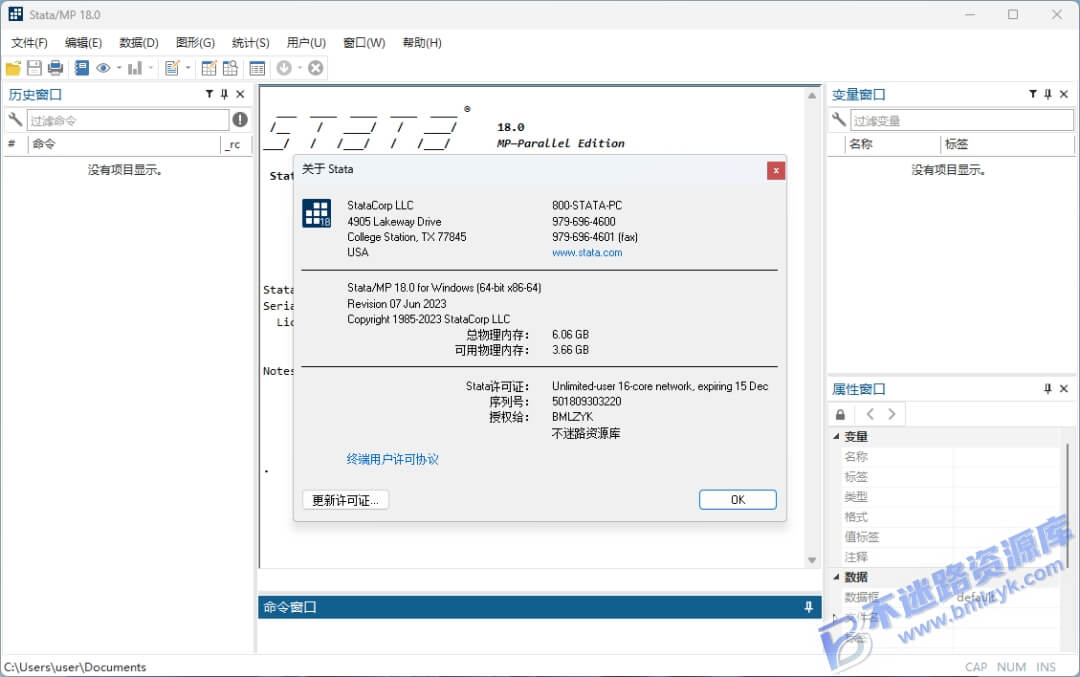The width and height of the screenshot is (1080, 677).
Task: Close the History window panel
Action: (240, 94)
